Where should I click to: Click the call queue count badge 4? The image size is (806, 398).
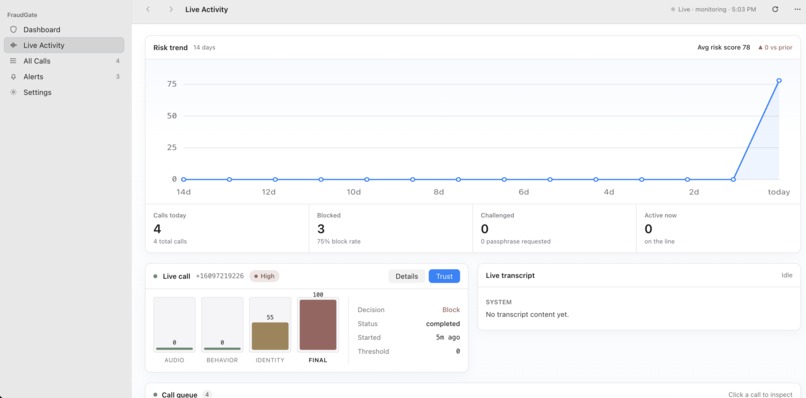point(207,394)
